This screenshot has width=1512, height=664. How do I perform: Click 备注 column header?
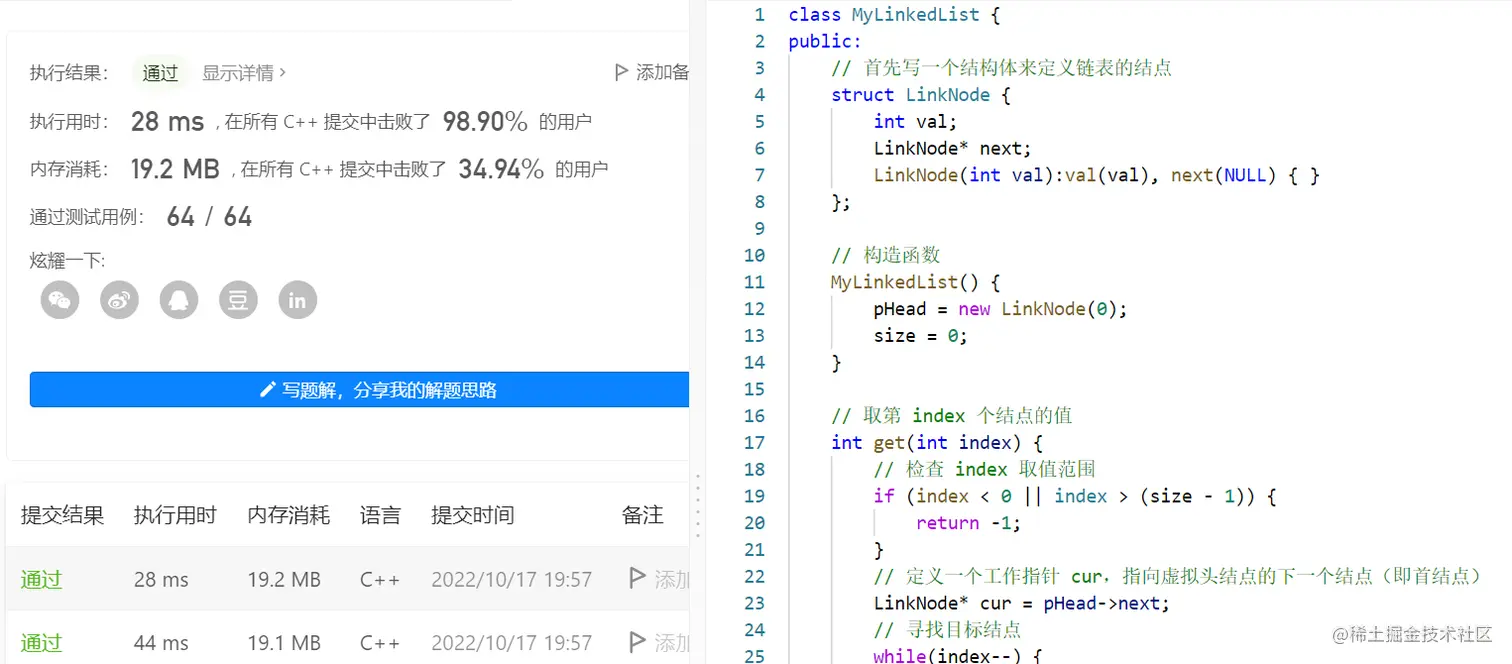[642, 515]
